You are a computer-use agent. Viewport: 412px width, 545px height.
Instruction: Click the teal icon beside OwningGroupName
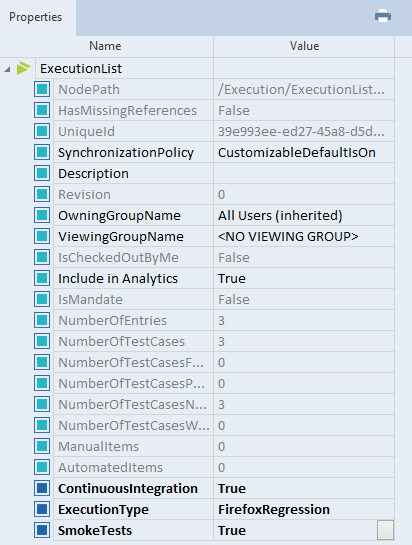42,215
